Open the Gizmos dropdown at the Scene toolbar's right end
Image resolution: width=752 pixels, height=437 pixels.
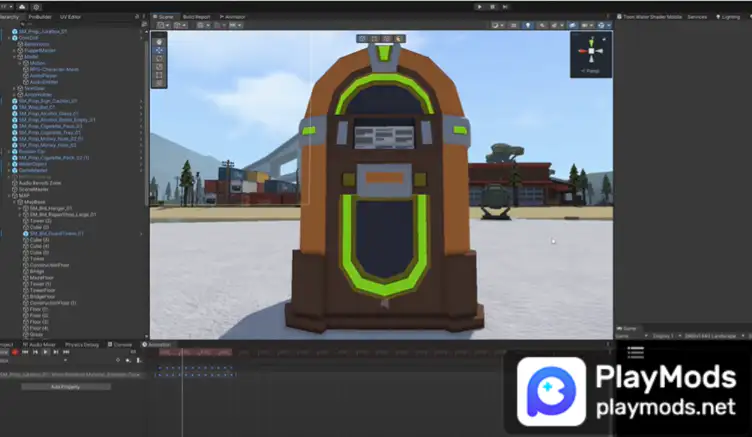603,25
